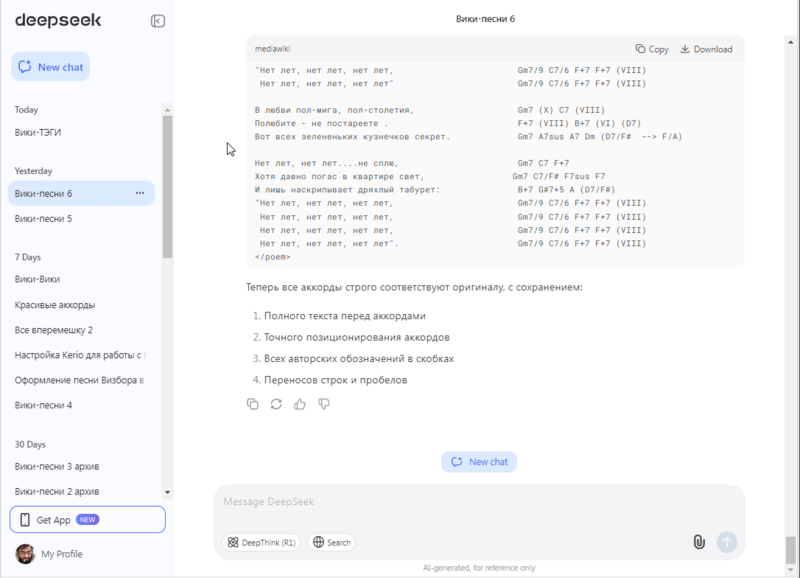Click the closing </poem> tag line
Viewport: 800px width, 578px height.
point(272,257)
